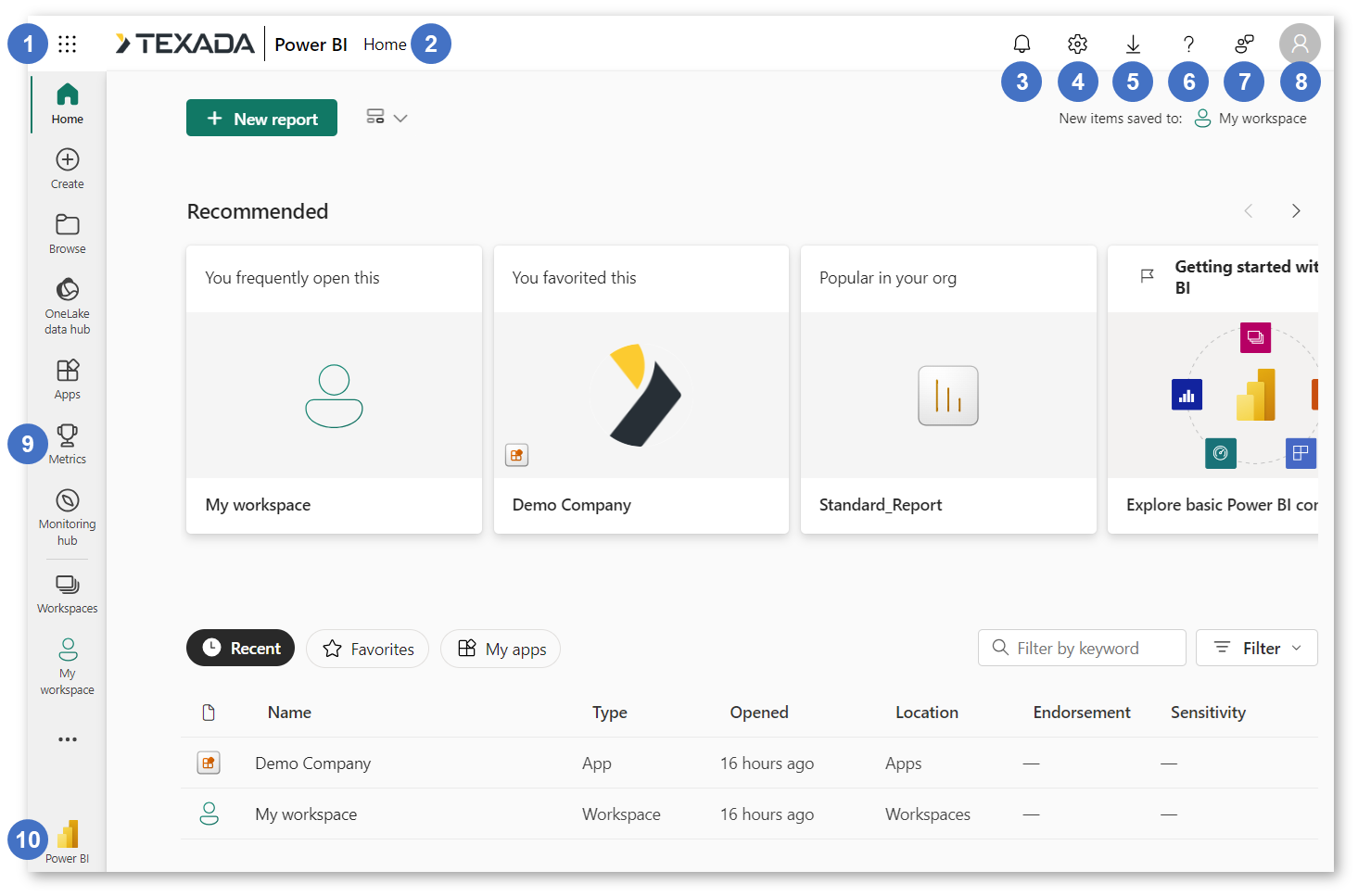The height and width of the screenshot is (896, 1358).
Task: Click the Location column header
Action: (927, 713)
